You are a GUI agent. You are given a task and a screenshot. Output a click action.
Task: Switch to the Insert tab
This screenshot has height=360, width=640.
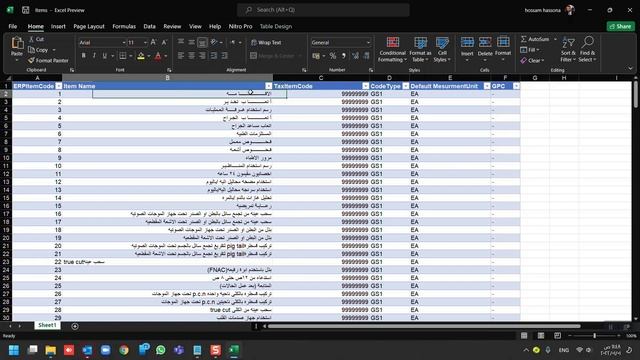[58, 27]
